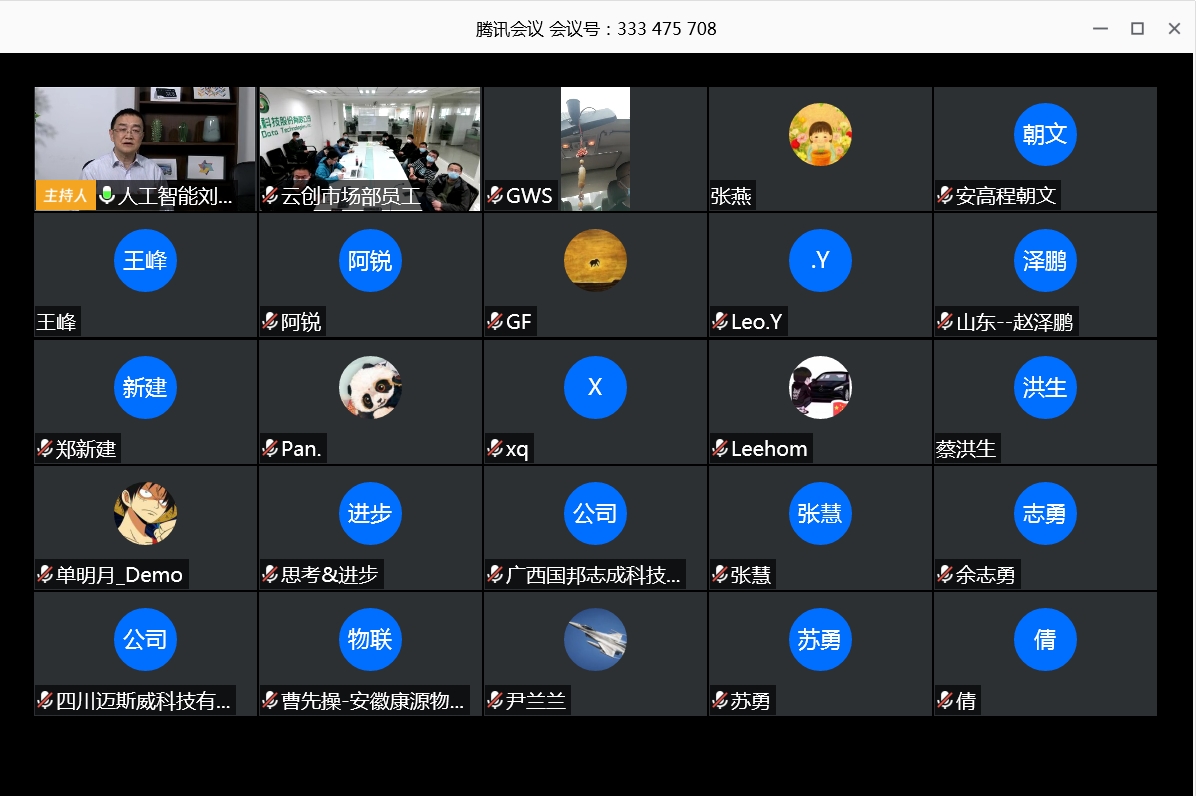Click the muted mic icon beside 曹先操
This screenshot has height=796, width=1196.
point(270,701)
